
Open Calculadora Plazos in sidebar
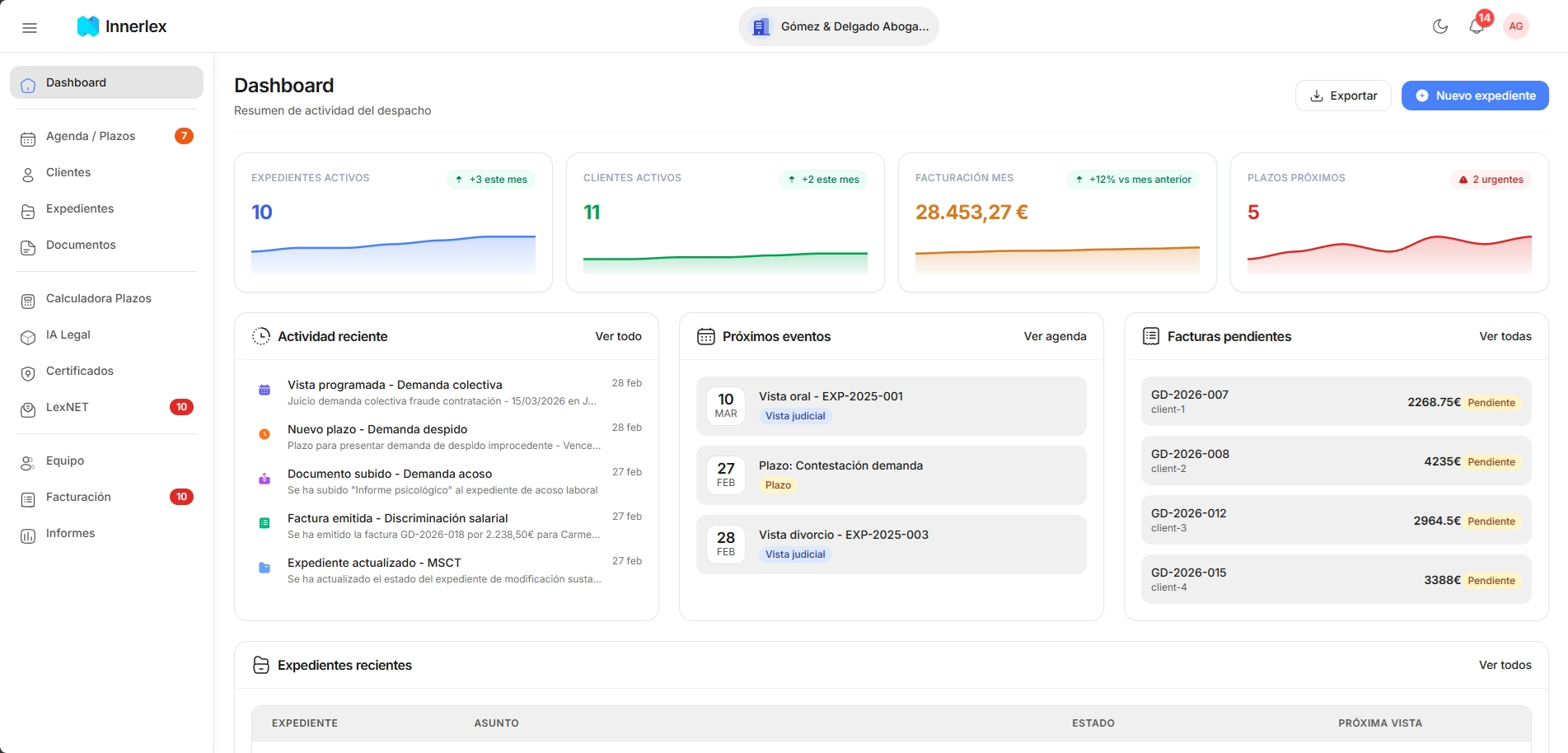(x=106, y=298)
